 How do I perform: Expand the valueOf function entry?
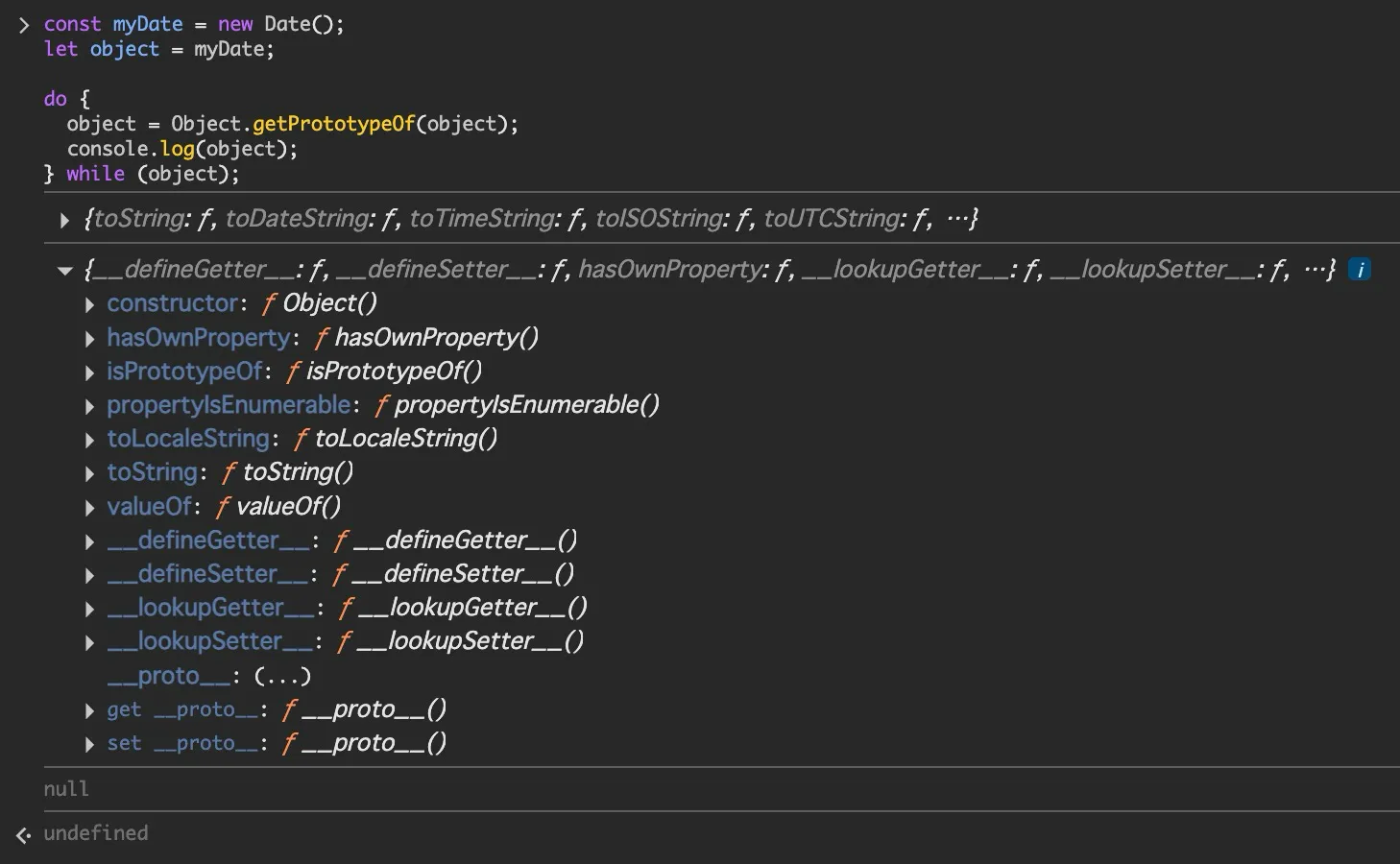coord(89,507)
